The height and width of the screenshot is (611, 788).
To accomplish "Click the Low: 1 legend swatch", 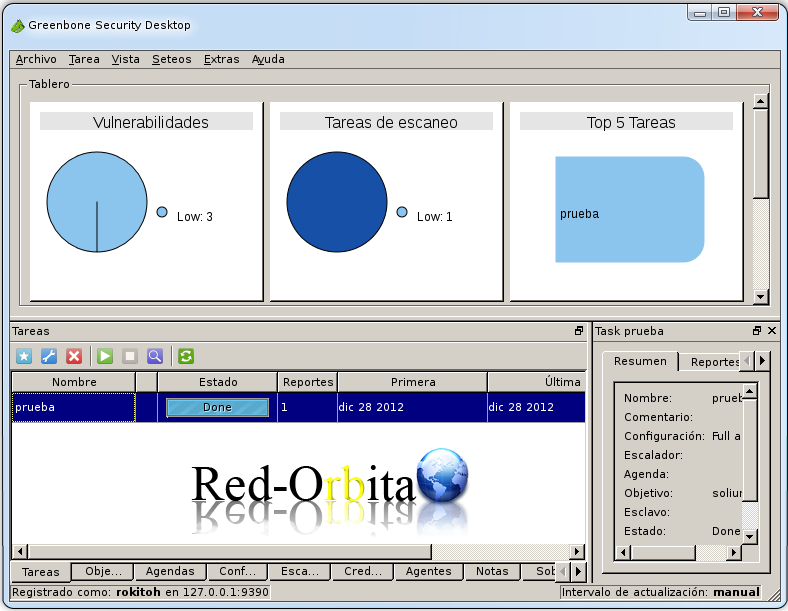I will pyautogui.click(x=402, y=212).
